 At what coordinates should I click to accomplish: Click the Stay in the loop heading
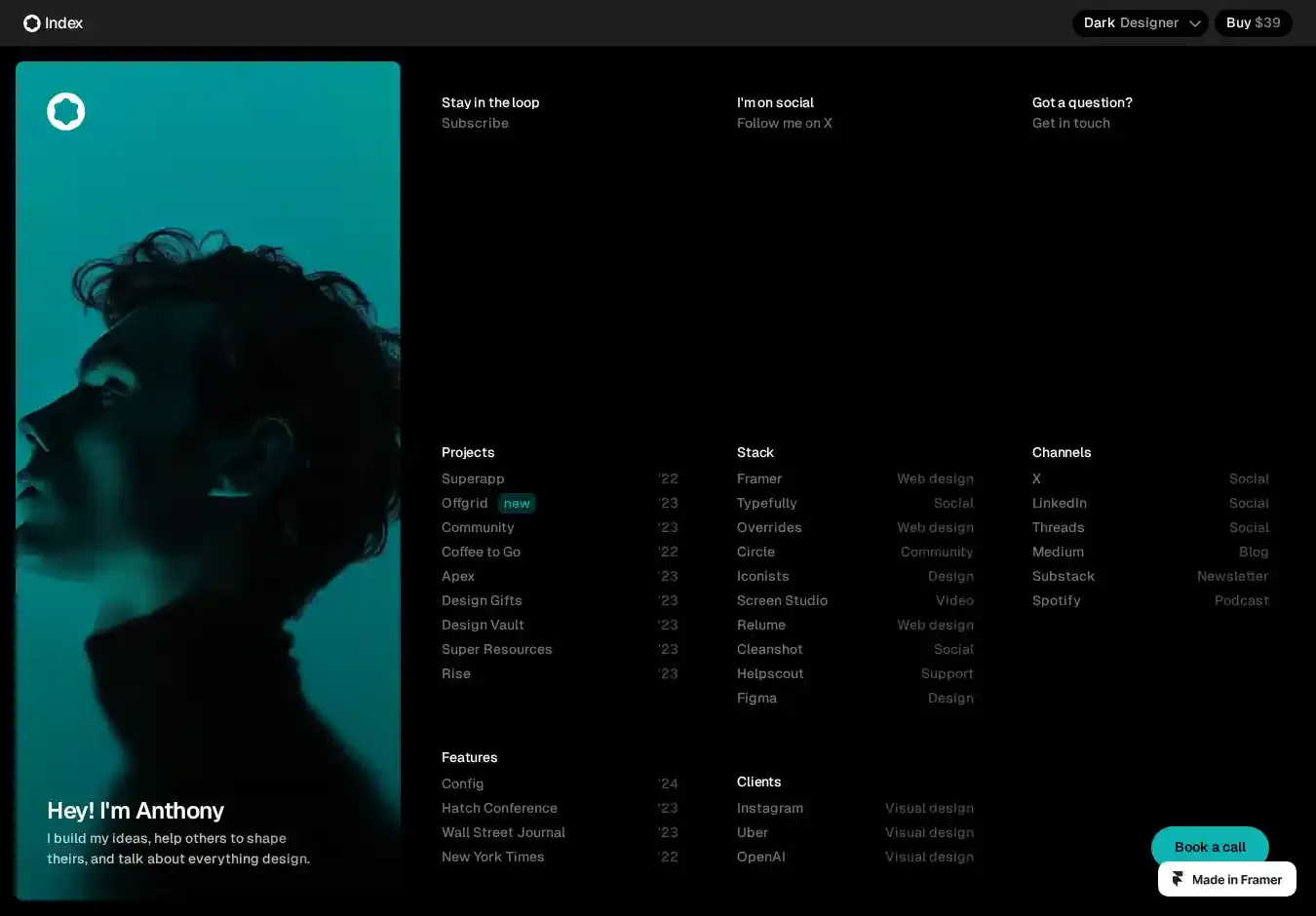[490, 102]
